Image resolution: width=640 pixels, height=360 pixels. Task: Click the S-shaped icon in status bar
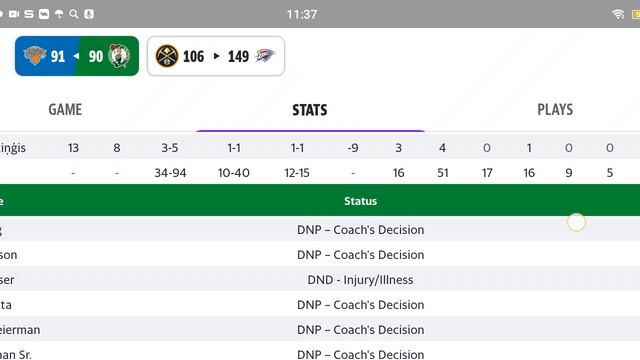(x=29, y=14)
